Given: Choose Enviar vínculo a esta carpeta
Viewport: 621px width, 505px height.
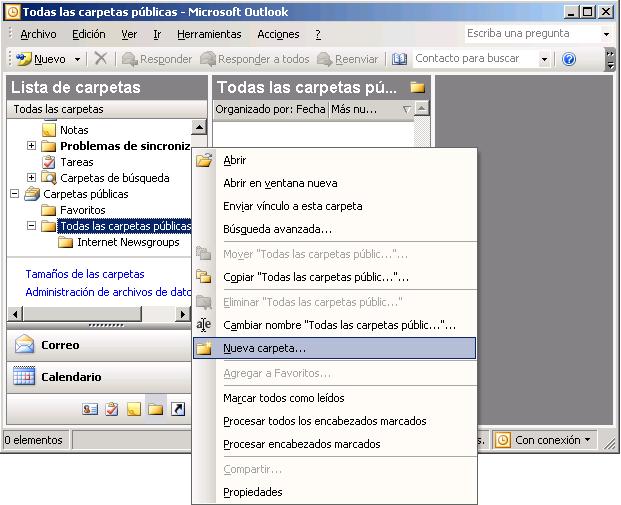Looking at the screenshot, I should tap(335, 206).
